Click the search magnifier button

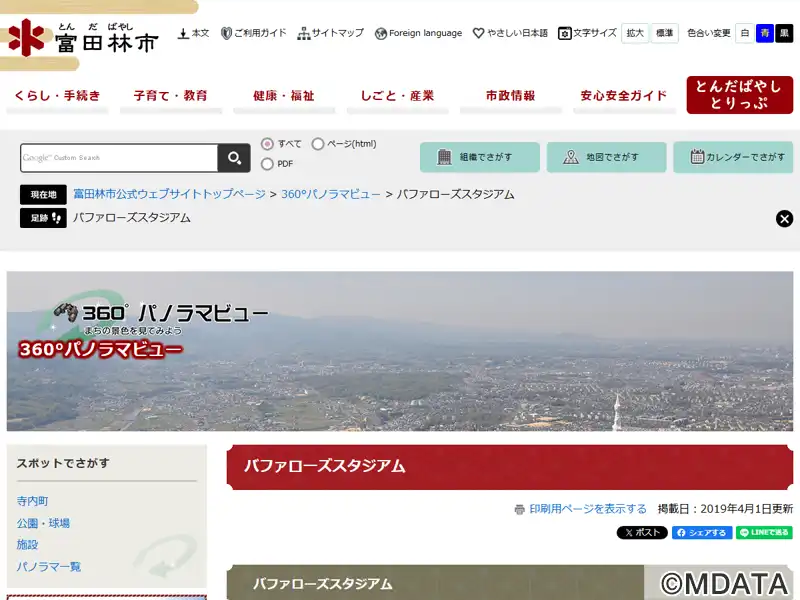pyautogui.click(x=234, y=158)
